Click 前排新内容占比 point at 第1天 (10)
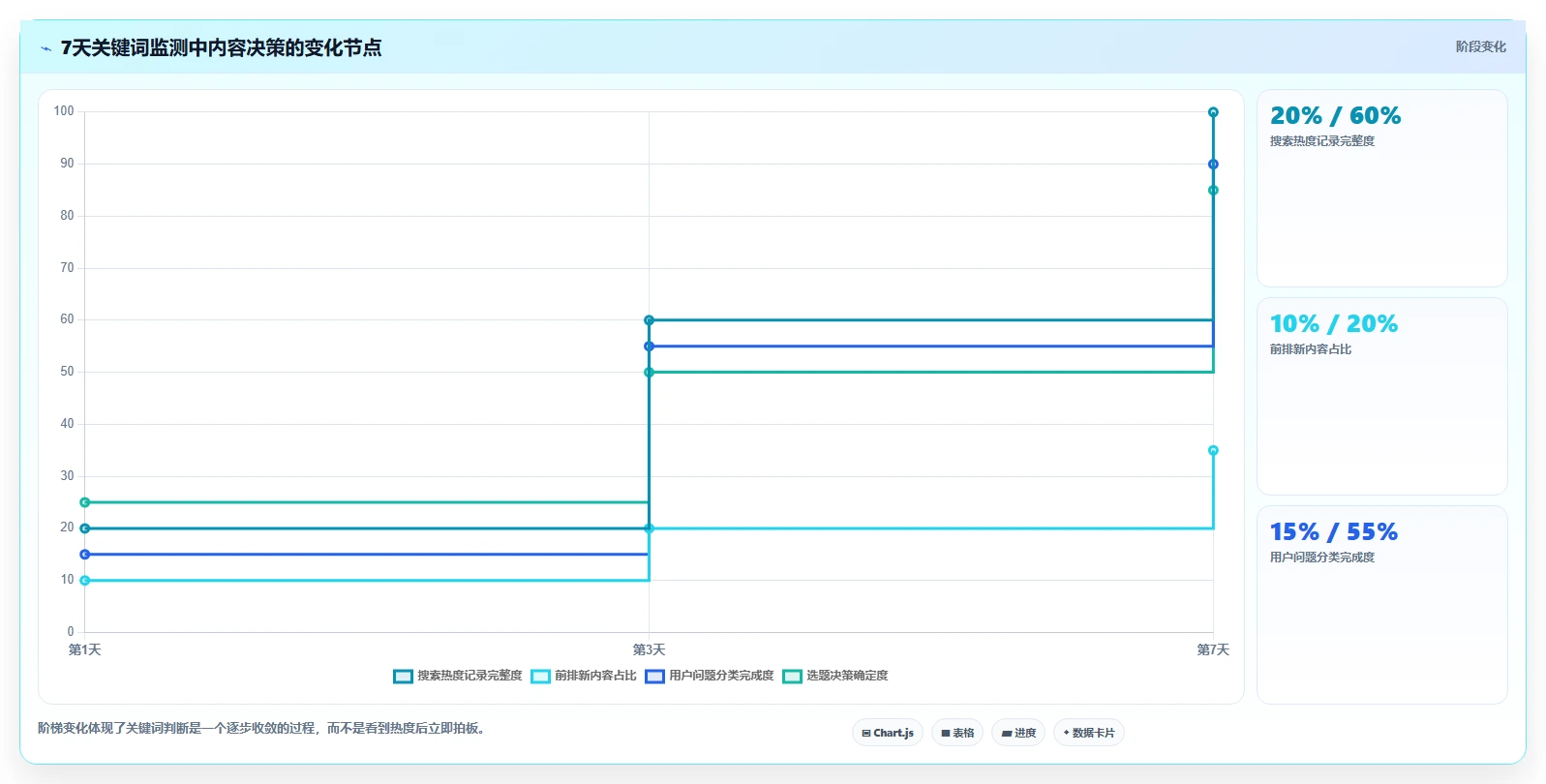 [x=84, y=581]
